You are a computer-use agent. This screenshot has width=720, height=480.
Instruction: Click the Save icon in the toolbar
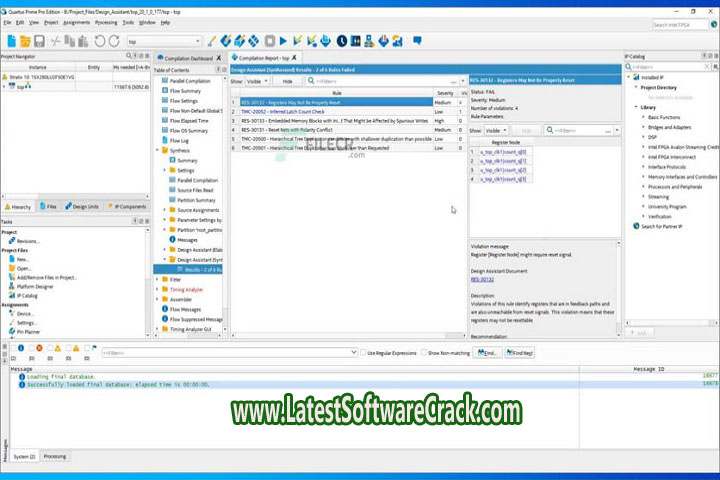39,41
